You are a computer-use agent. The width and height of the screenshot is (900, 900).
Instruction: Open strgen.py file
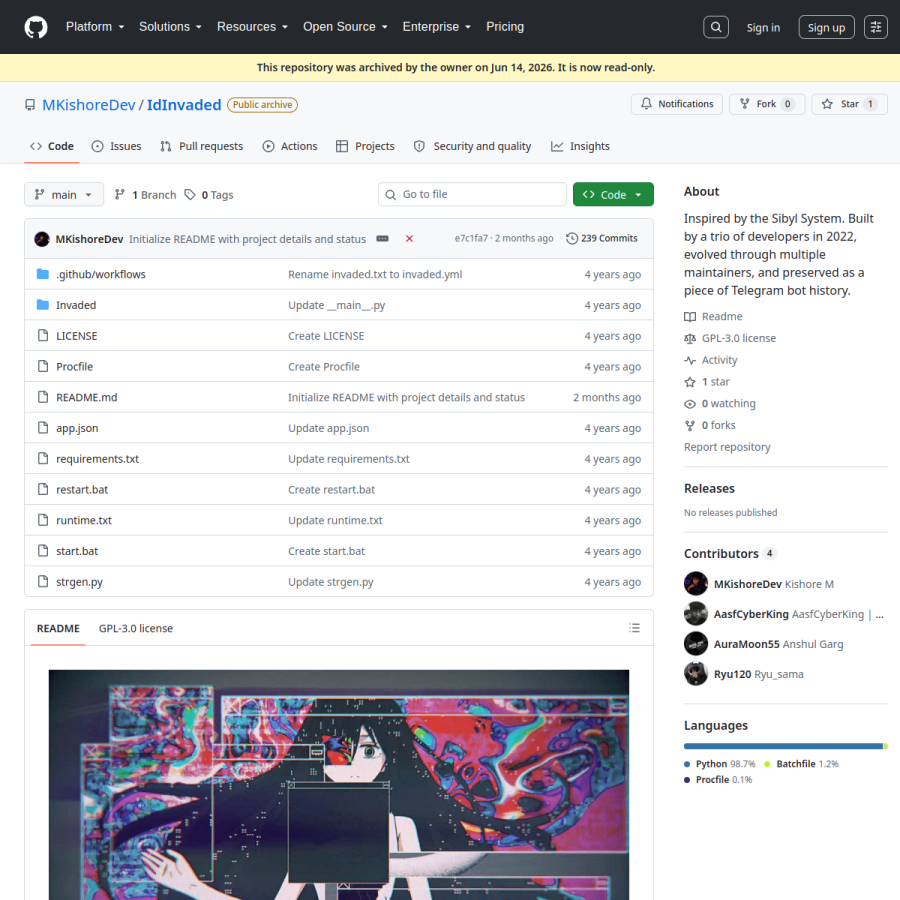[x=79, y=582]
